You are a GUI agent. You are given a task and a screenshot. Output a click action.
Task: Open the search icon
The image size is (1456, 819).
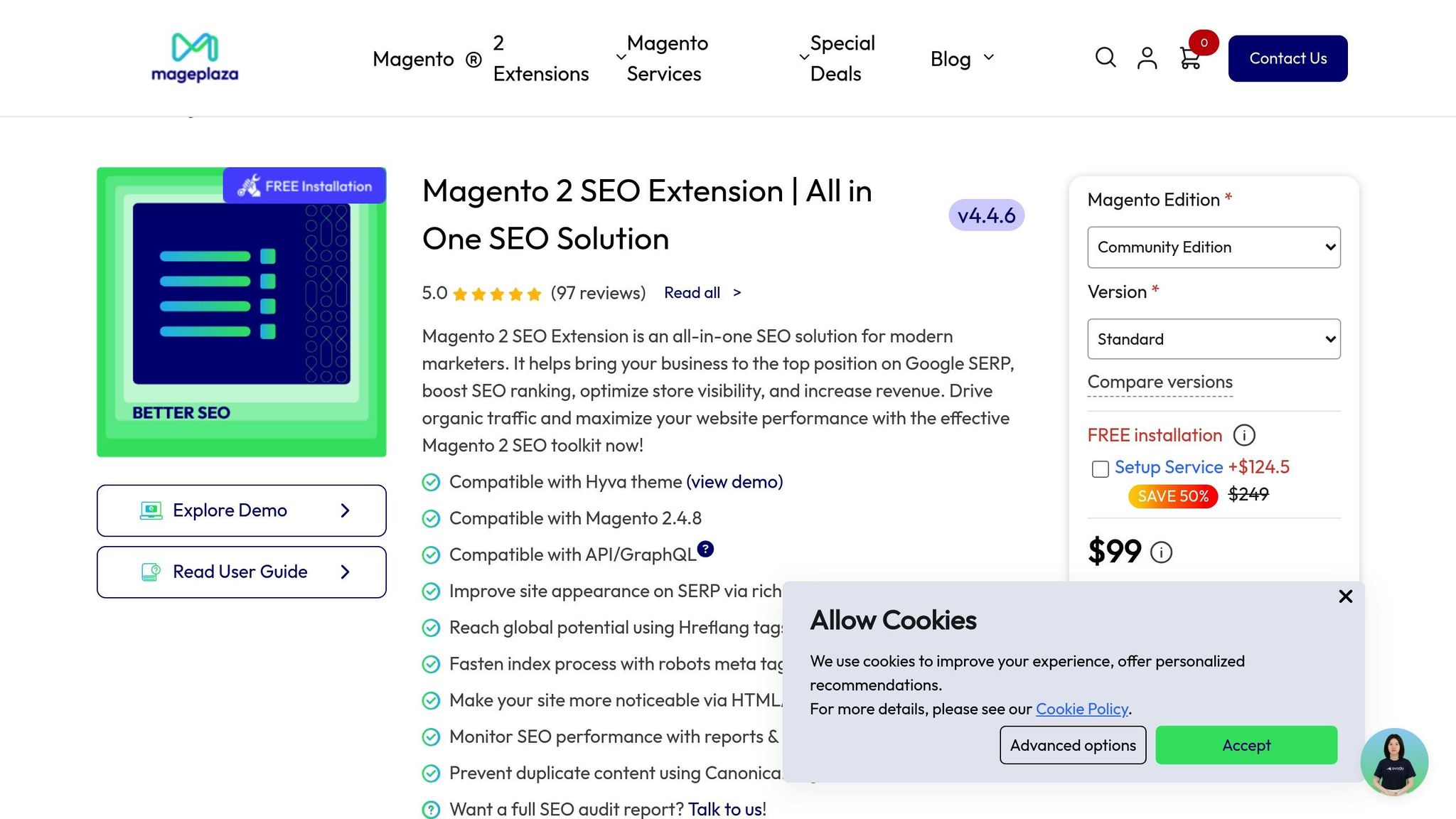tap(1105, 58)
